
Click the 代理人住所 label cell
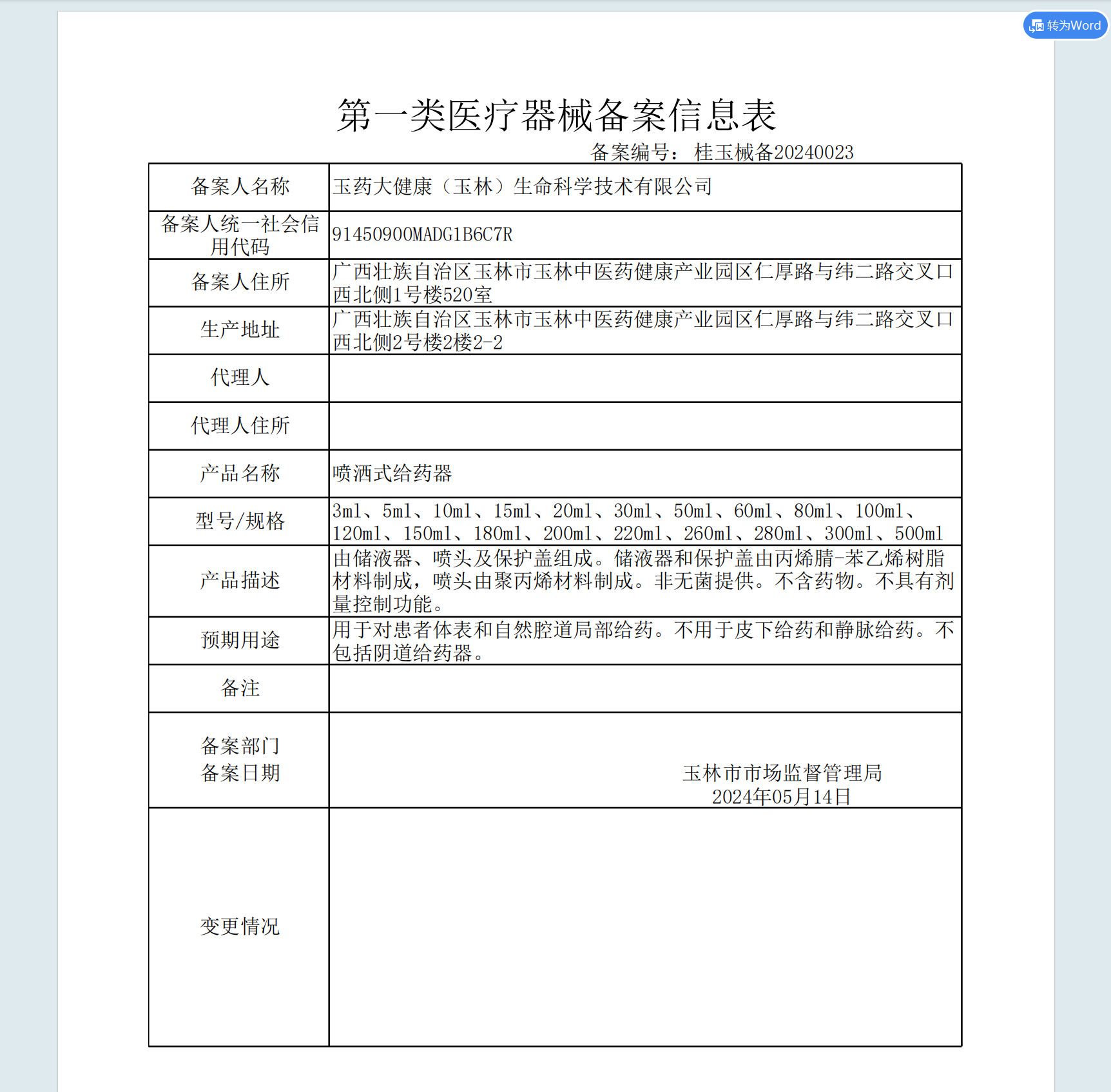click(239, 425)
